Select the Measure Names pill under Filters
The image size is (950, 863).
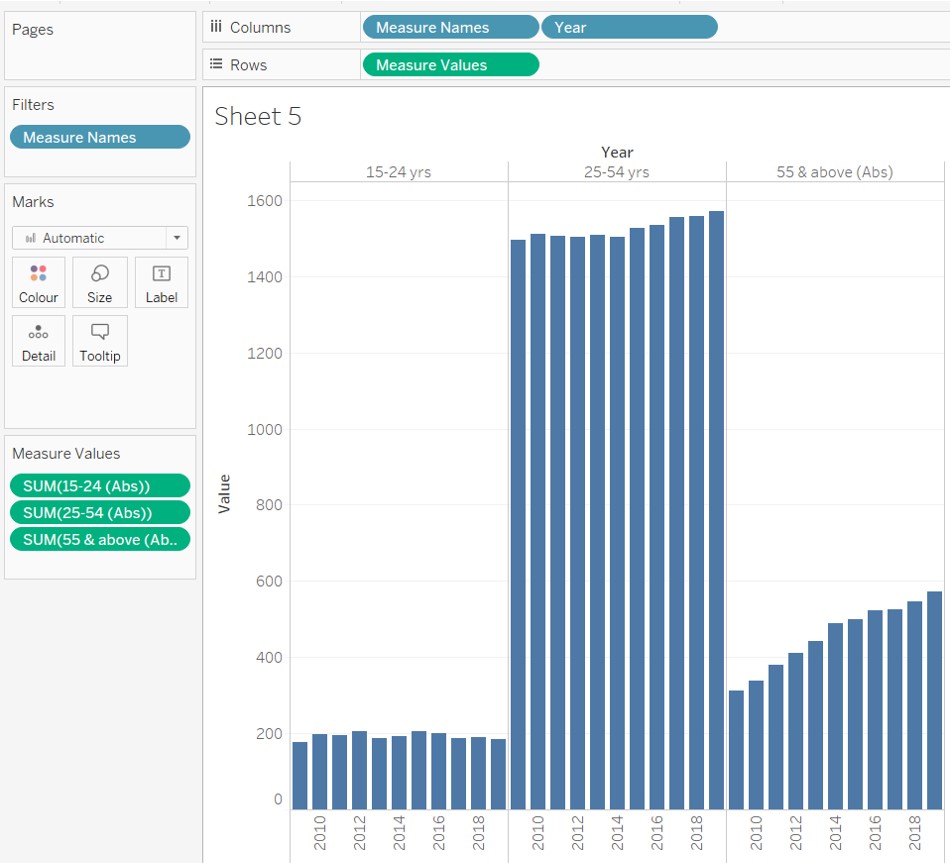click(x=99, y=137)
